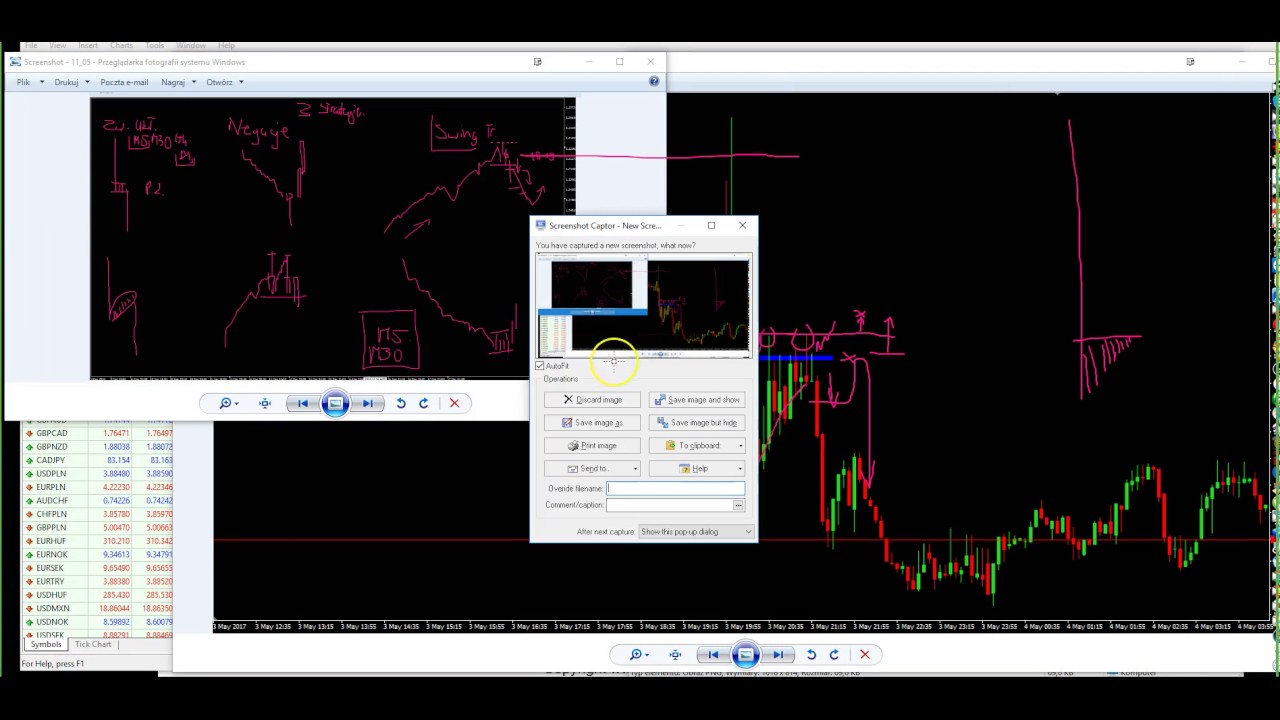Delete image using lower viewer red X
Image resolution: width=1280 pixels, height=720 pixels.
[x=865, y=655]
